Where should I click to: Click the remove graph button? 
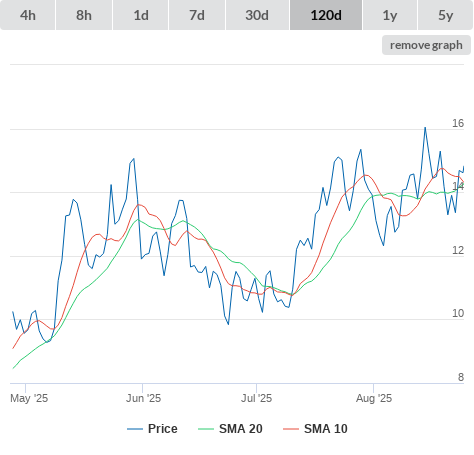(426, 45)
